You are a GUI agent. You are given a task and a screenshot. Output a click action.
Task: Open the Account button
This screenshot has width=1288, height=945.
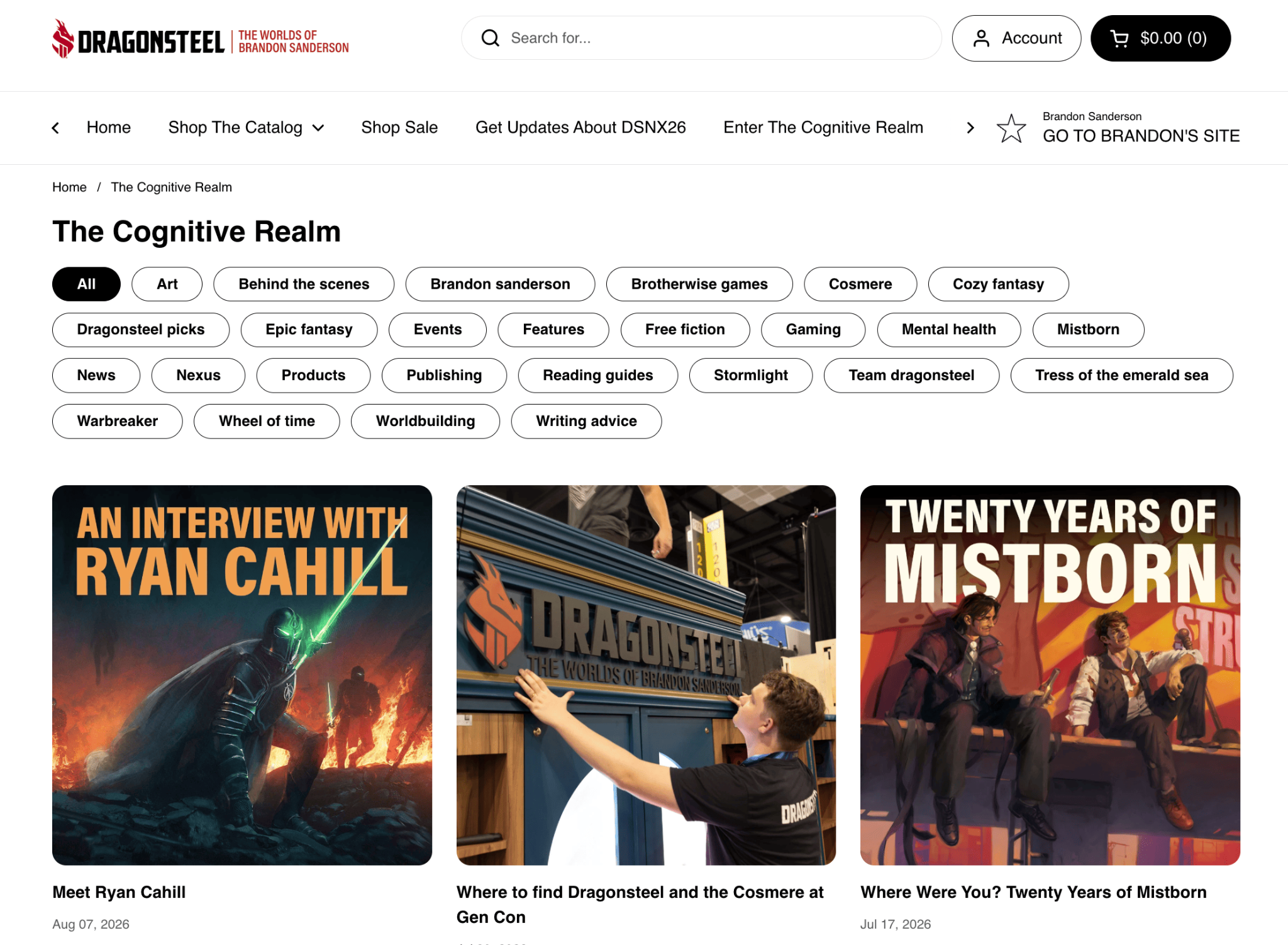pos(1016,38)
